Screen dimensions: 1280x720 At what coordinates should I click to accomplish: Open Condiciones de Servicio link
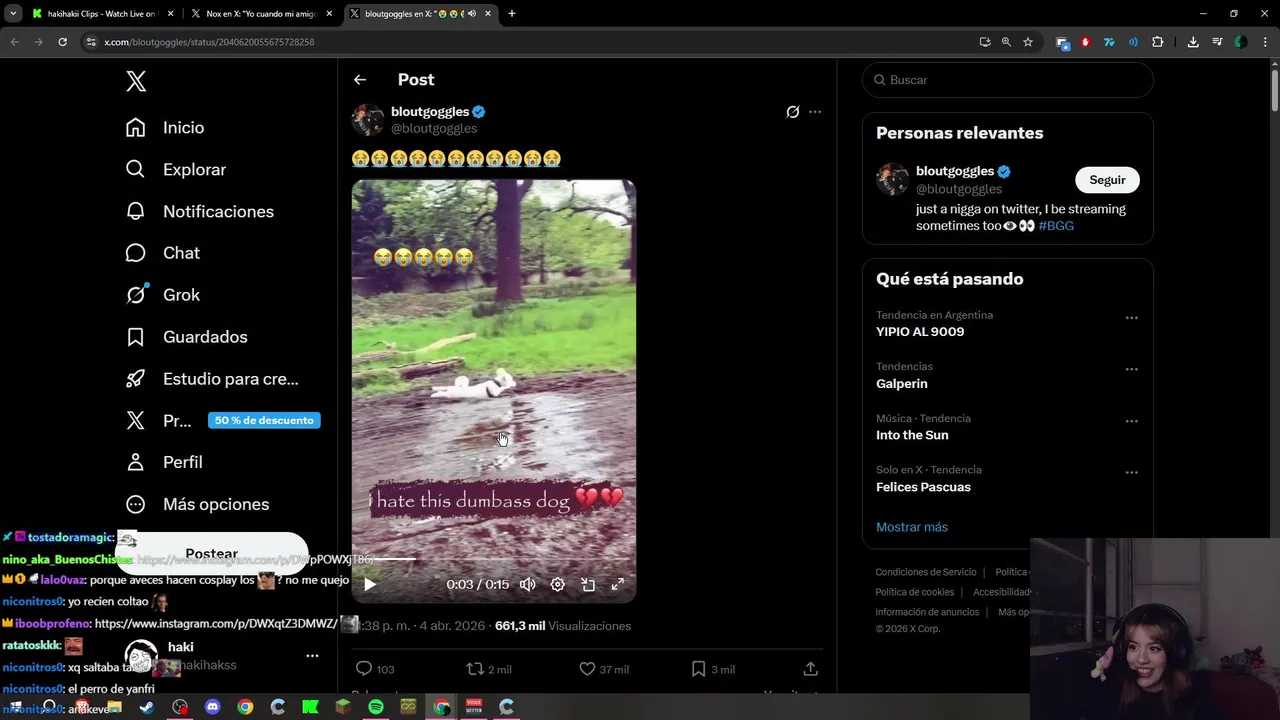coord(926,572)
